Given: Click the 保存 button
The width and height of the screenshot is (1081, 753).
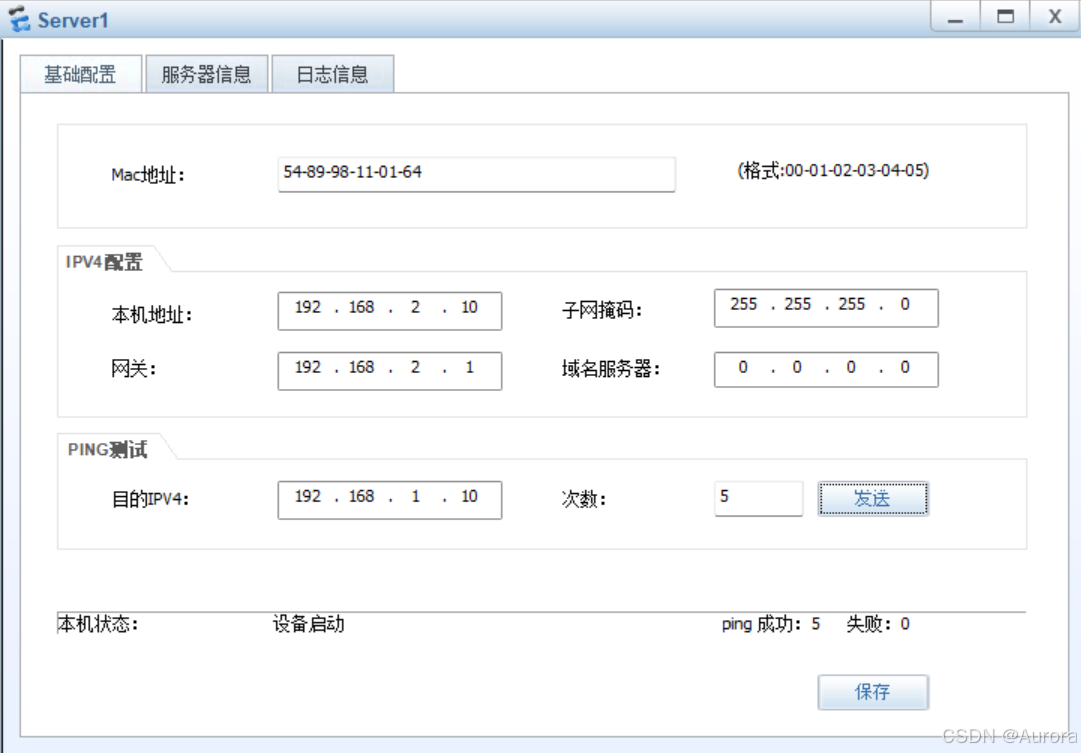Looking at the screenshot, I should point(873,692).
